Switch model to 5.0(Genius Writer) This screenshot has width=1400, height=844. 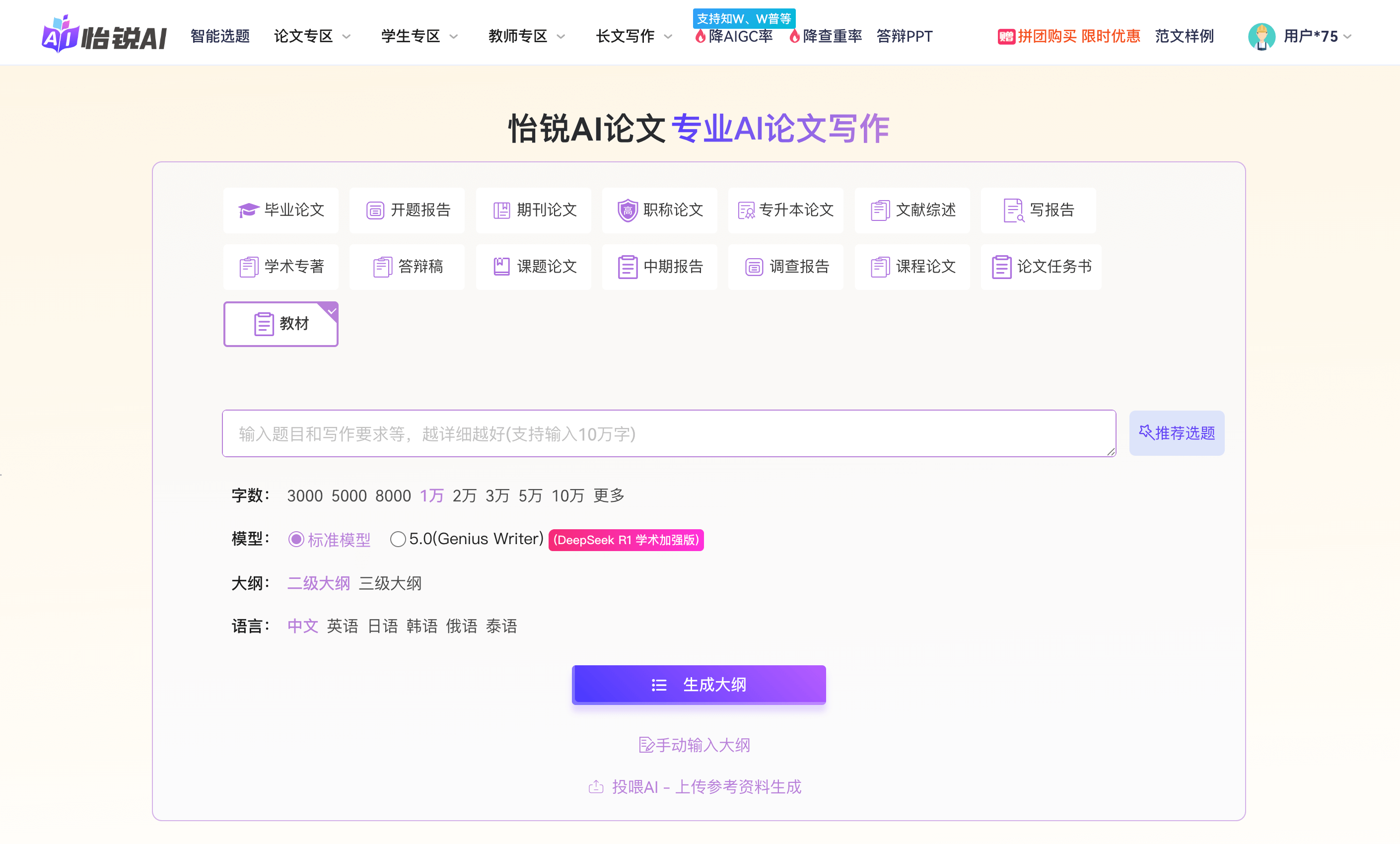click(398, 539)
